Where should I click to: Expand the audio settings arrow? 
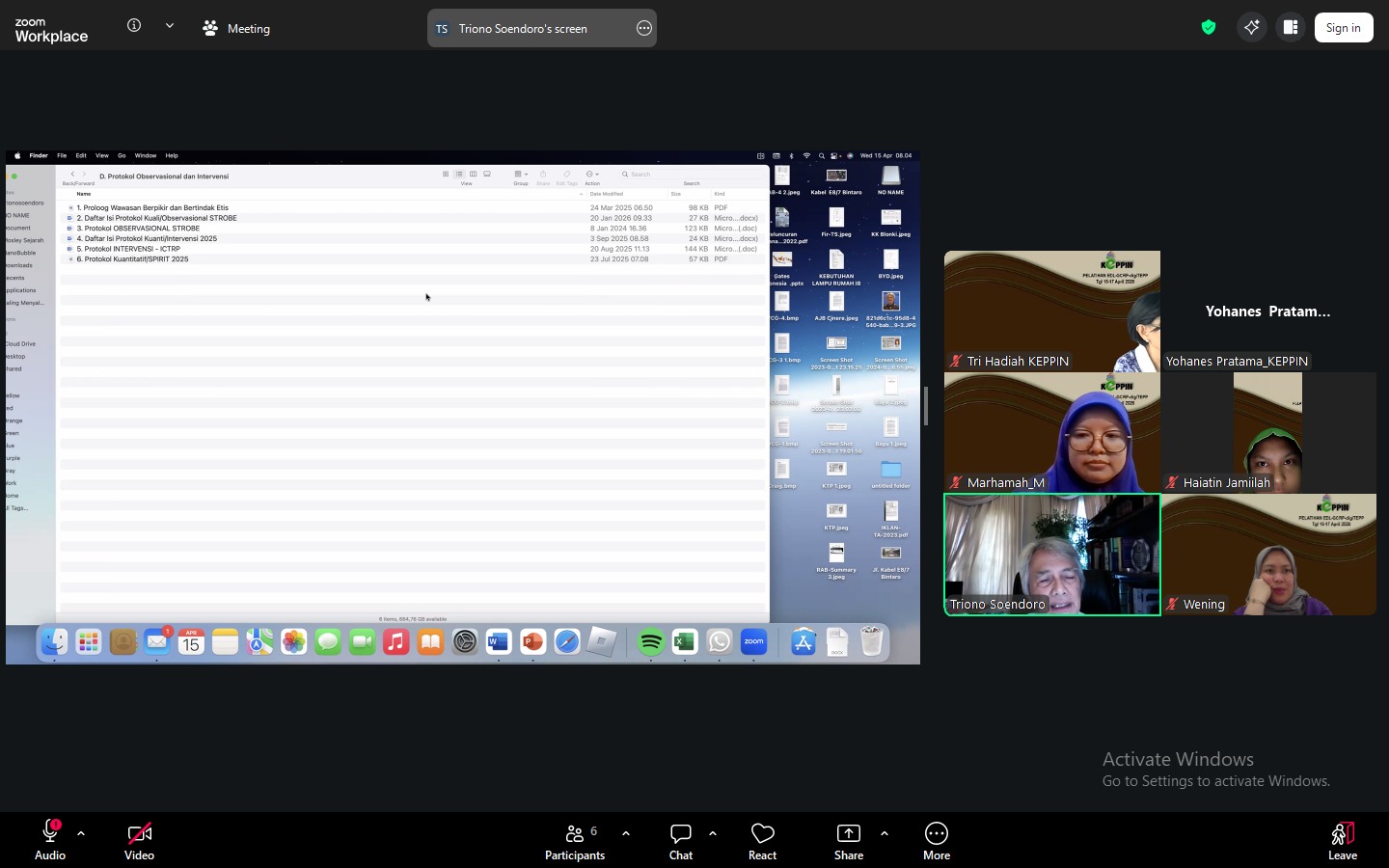[x=81, y=833]
